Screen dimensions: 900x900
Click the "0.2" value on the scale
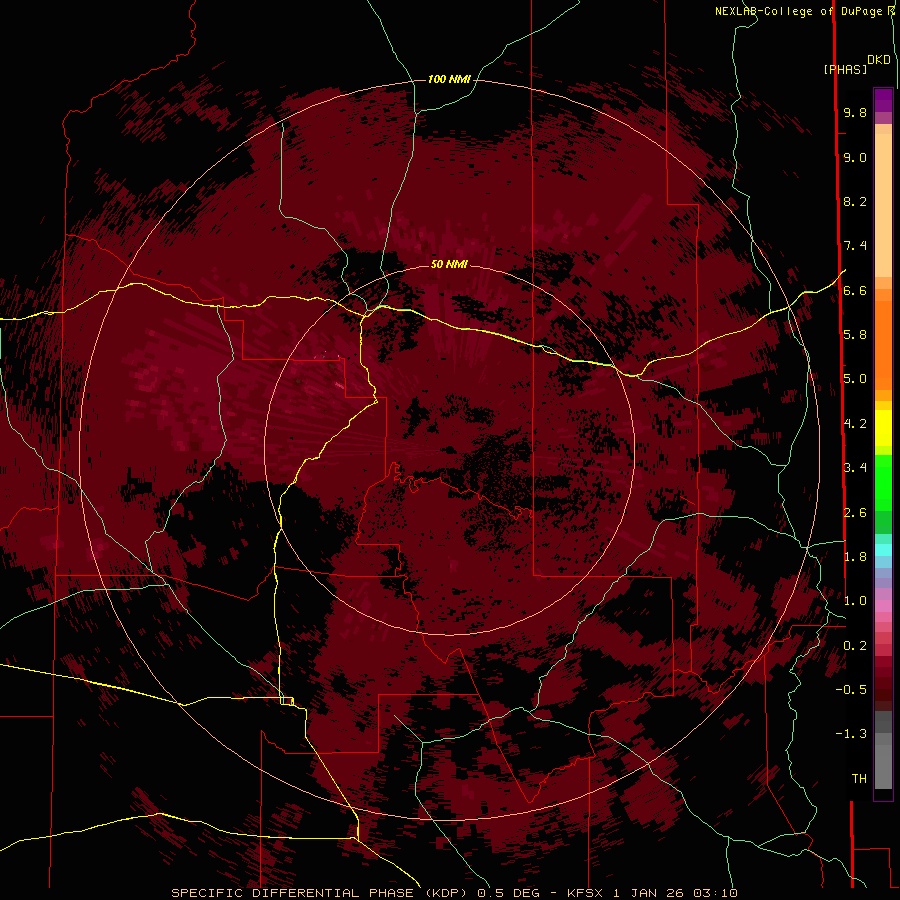pyautogui.click(x=855, y=646)
